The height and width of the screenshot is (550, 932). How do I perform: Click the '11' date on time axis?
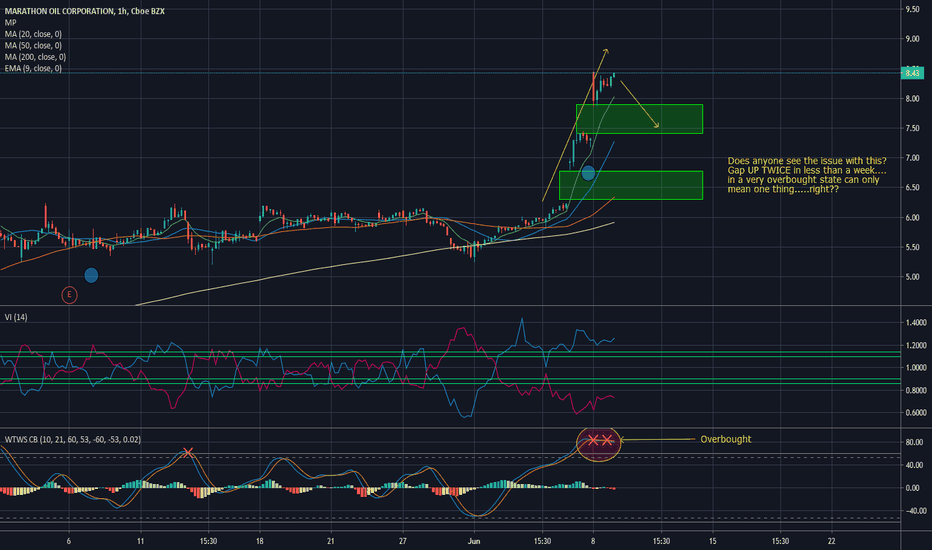[140, 541]
